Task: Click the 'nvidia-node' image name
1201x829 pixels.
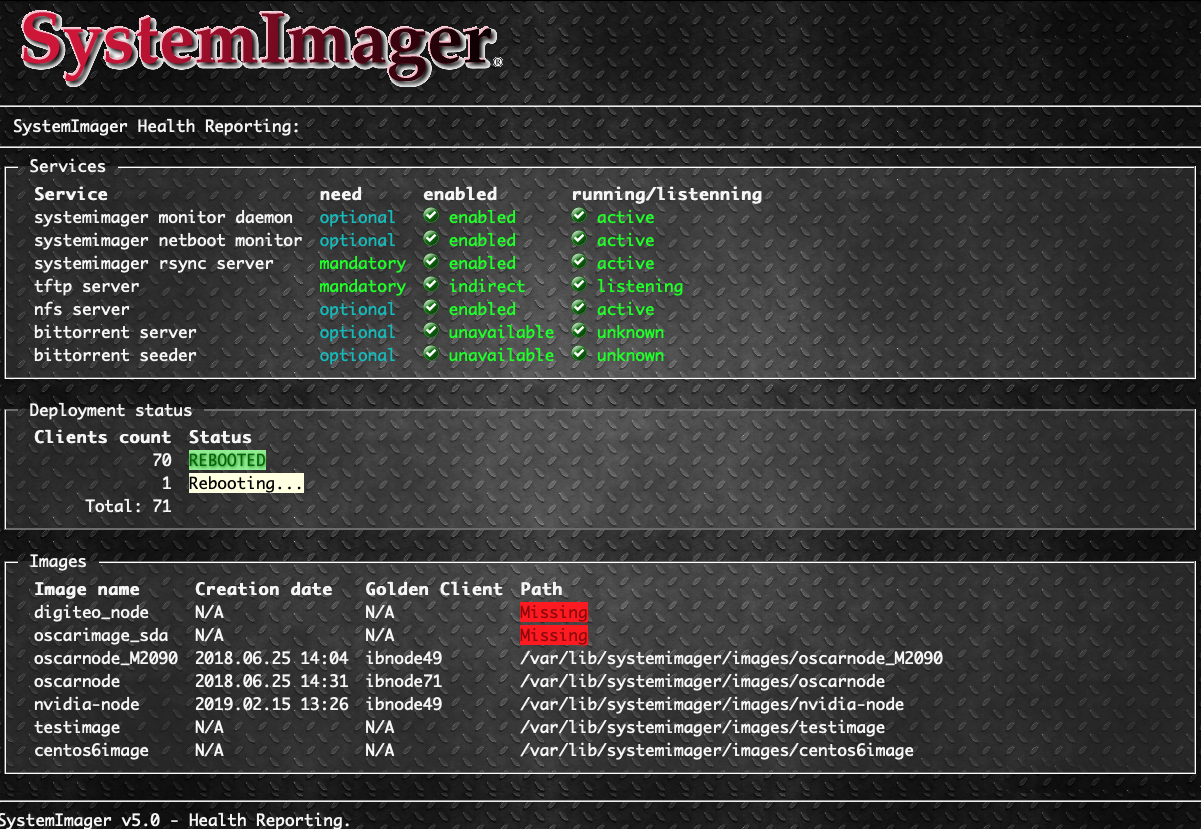Action: click(x=87, y=704)
